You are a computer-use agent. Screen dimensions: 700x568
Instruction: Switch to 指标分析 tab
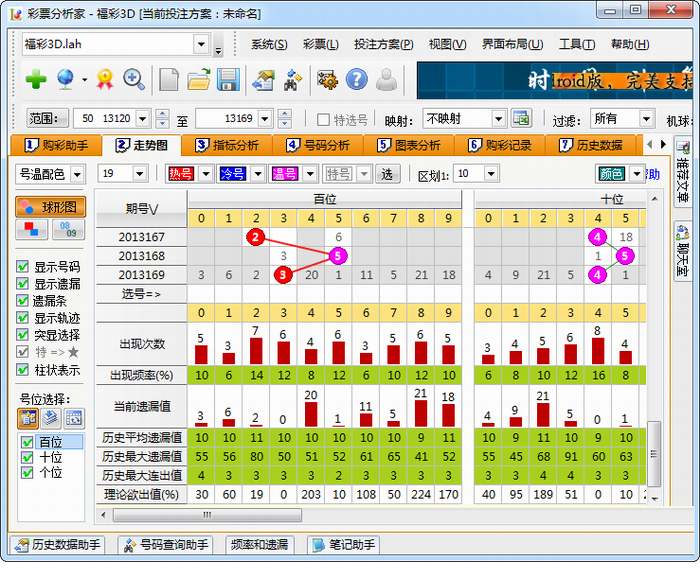pyautogui.click(x=228, y=145)
